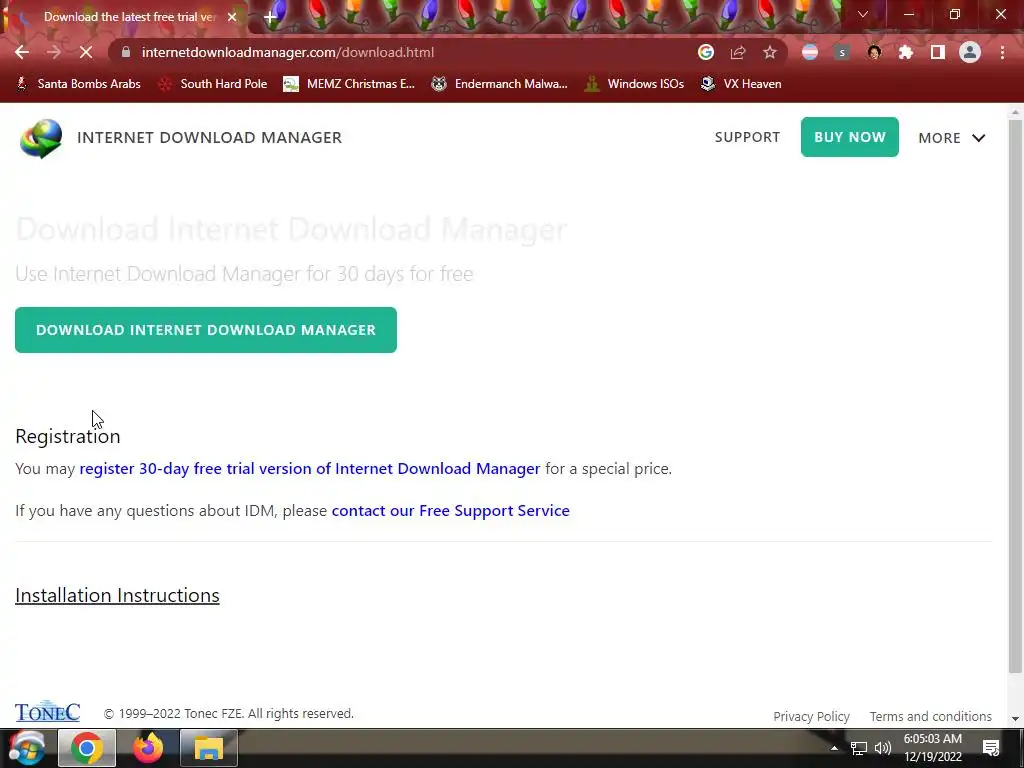
Task: Open the Windows ISOs bookmark
Action: 634,84
